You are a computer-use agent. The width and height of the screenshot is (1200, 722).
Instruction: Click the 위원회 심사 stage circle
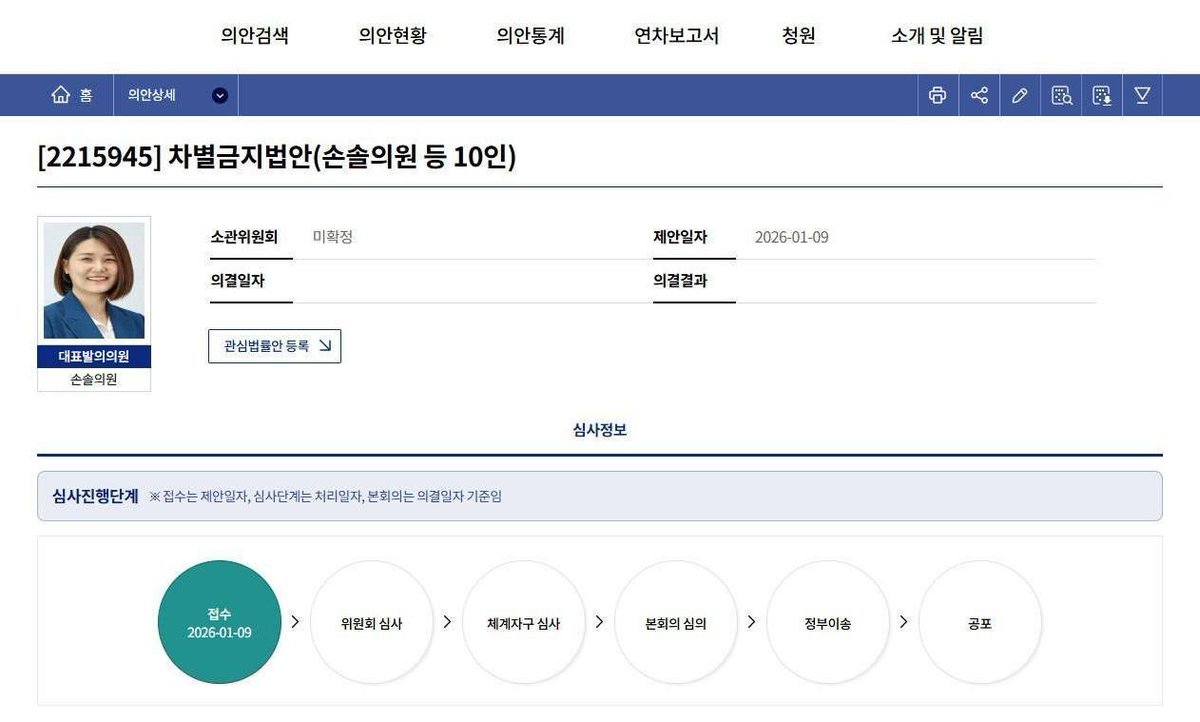click(372, 622)
